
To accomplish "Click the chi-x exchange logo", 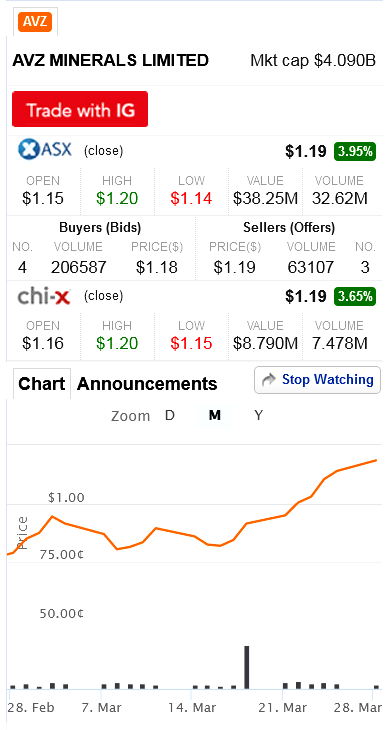I will pyautogui.click(x=44, y=296).
